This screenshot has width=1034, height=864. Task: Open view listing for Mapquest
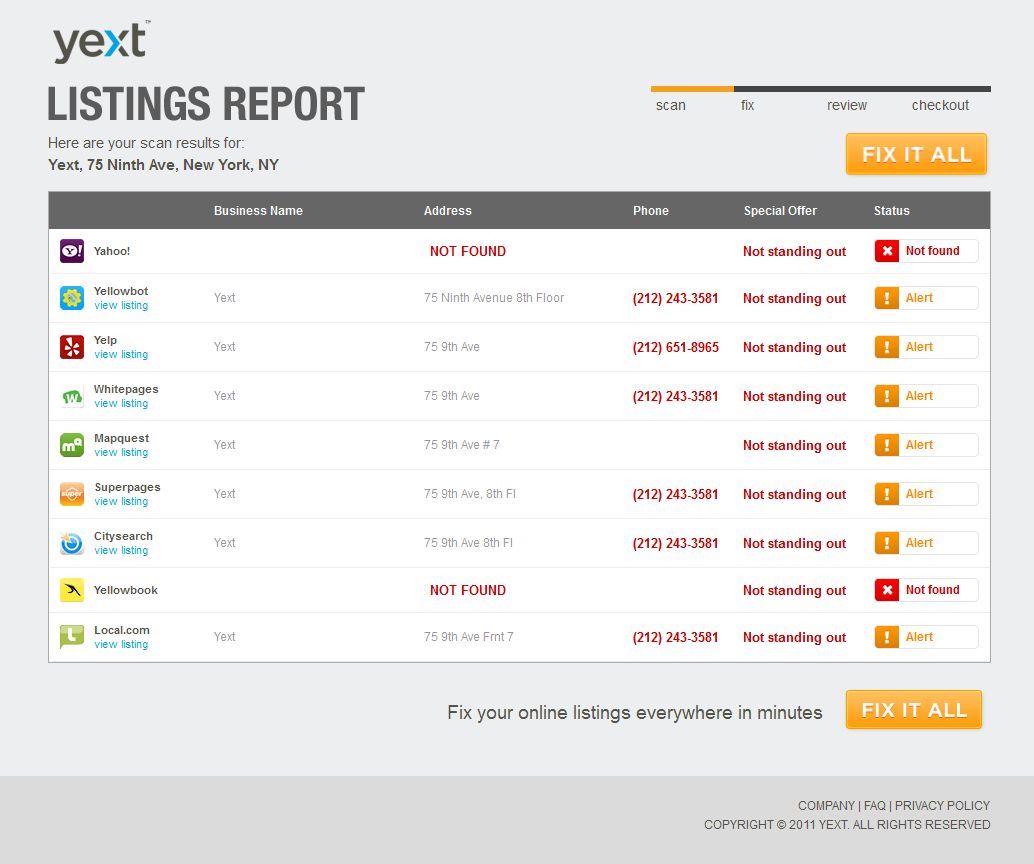[121, 452]
